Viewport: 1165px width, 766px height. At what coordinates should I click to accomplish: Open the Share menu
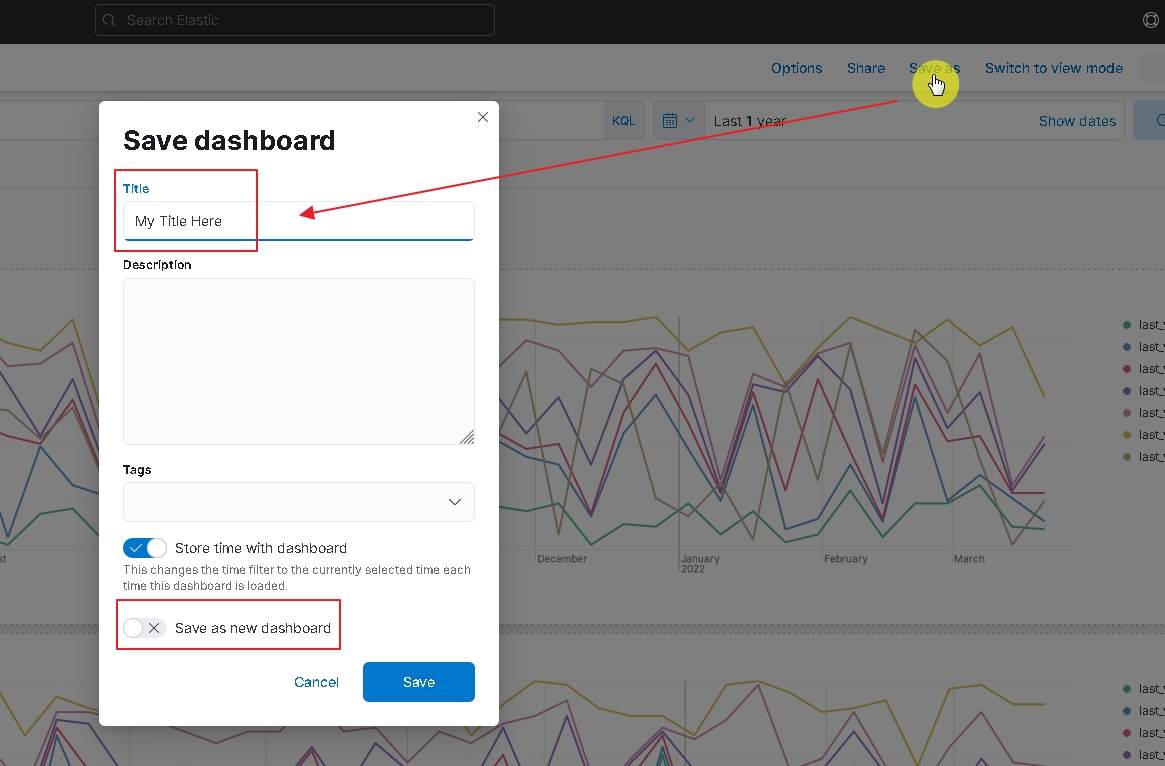(x=865, y=68)
